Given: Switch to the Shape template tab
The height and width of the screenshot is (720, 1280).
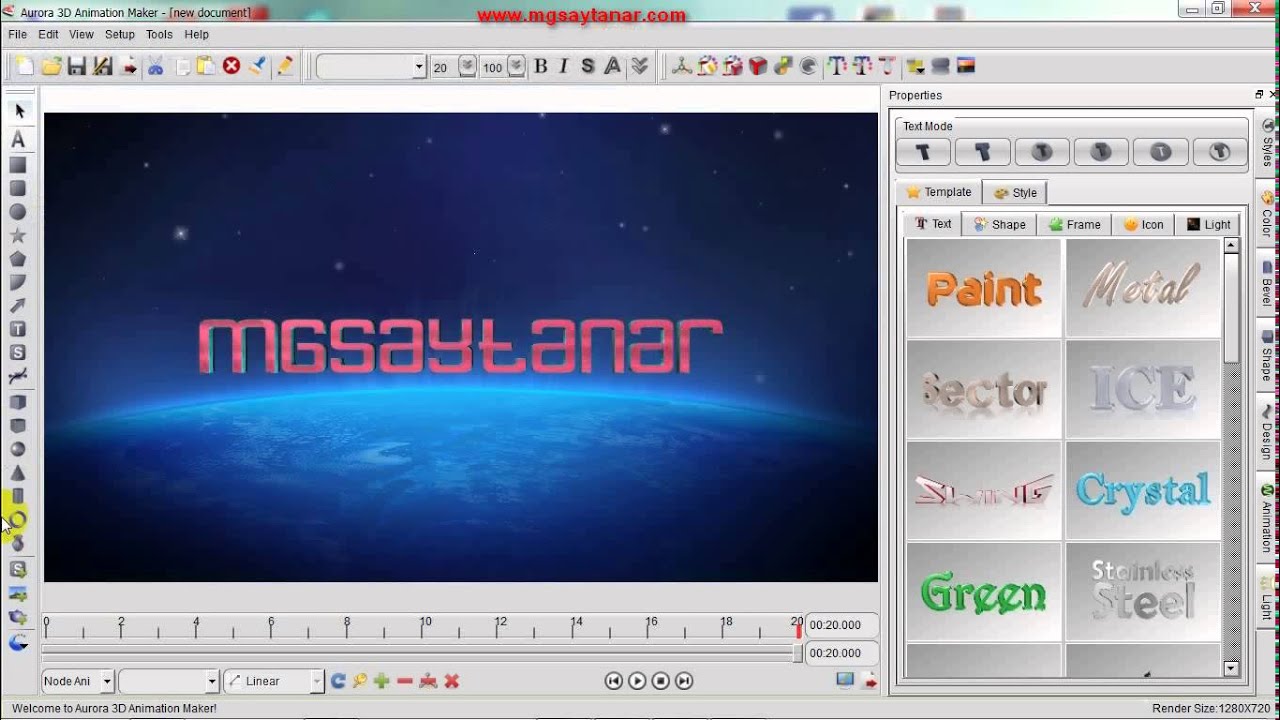Looking at the screenshot, I should [x=999, y=224].
